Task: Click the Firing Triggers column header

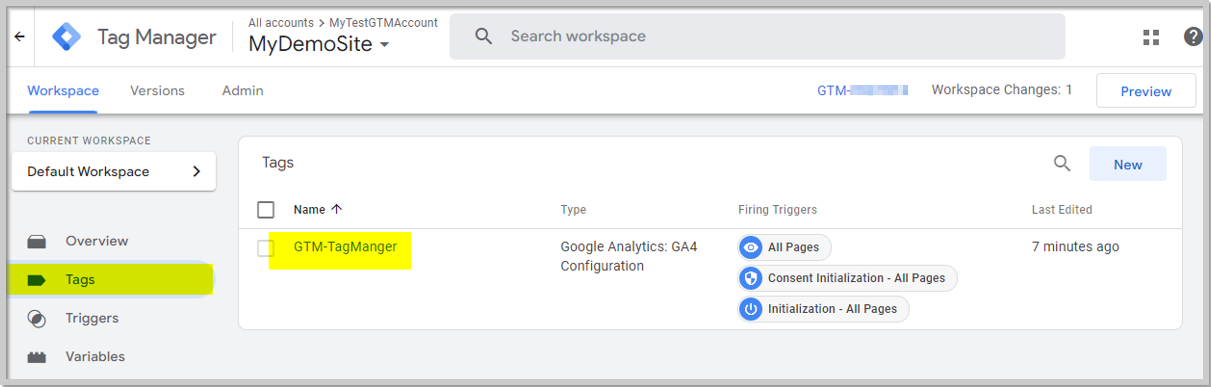Action: (x=777, y=210)
